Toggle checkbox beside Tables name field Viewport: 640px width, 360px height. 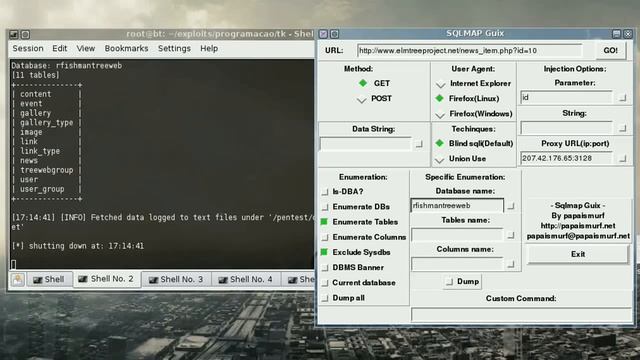click(x=510, y=236)
